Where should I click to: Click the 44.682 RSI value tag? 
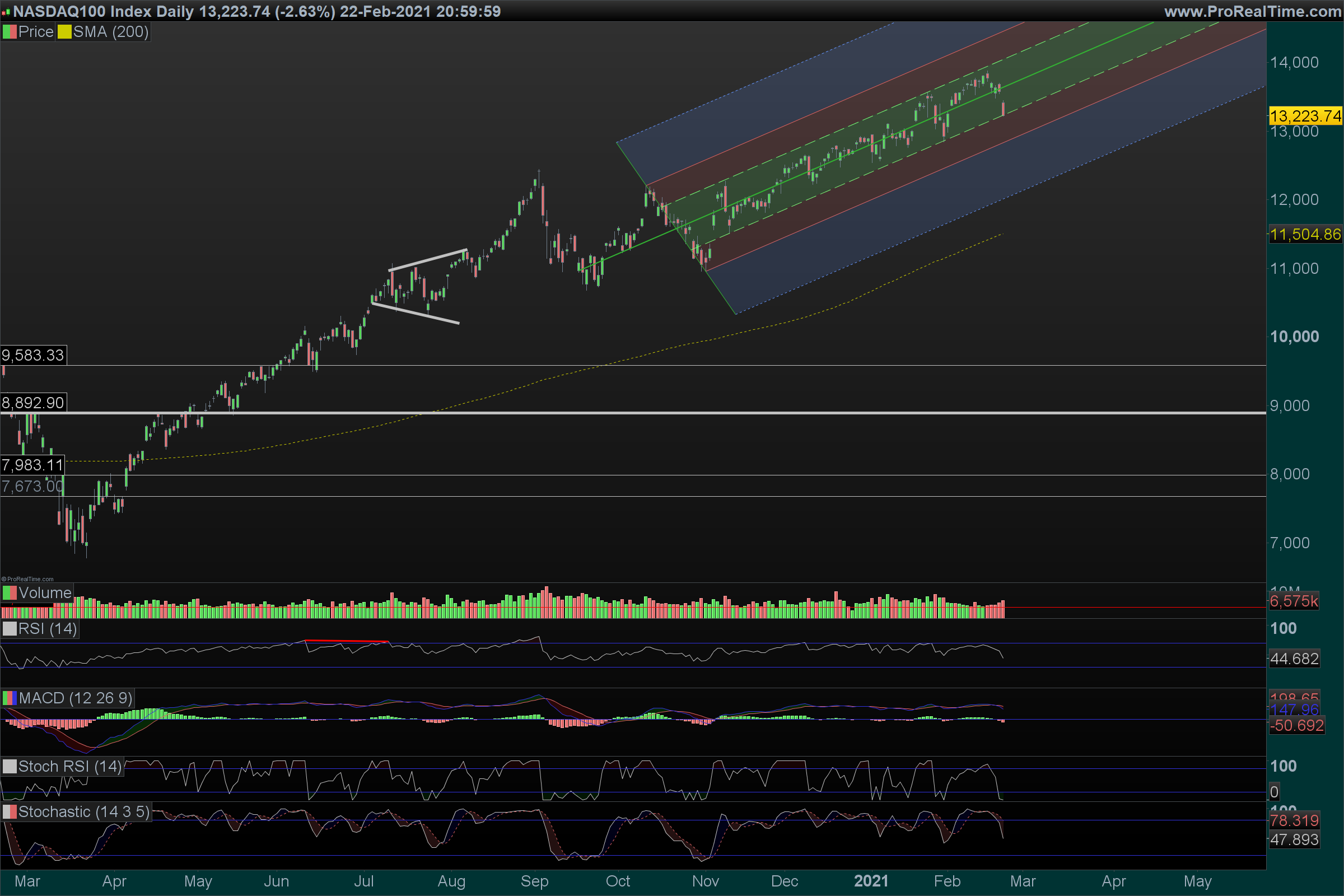pyautogui.click(x=1294, y=659)
